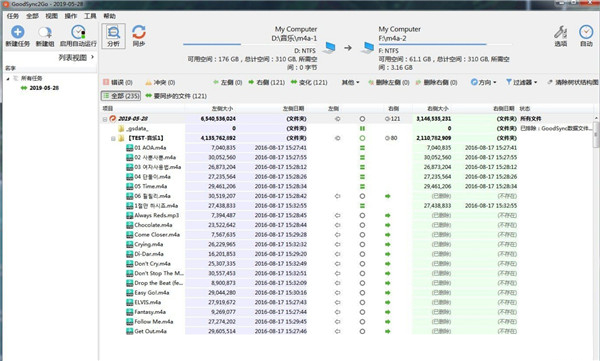The height and width of the screenshot is (361, 600).
Task: Select the center circle for Fantasy.m4a
Action: tap(362, 312)
